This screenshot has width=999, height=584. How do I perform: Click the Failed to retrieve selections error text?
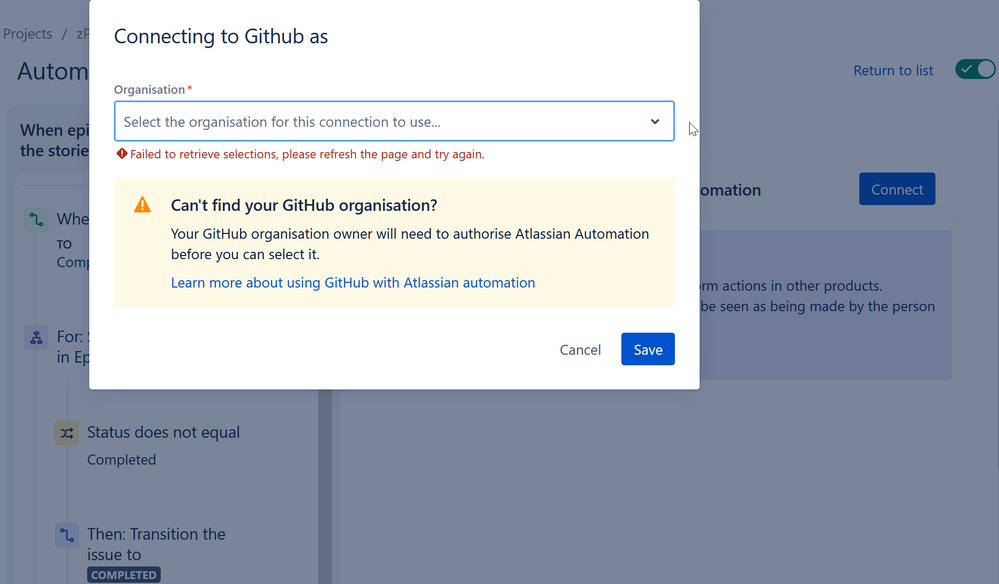307,154
